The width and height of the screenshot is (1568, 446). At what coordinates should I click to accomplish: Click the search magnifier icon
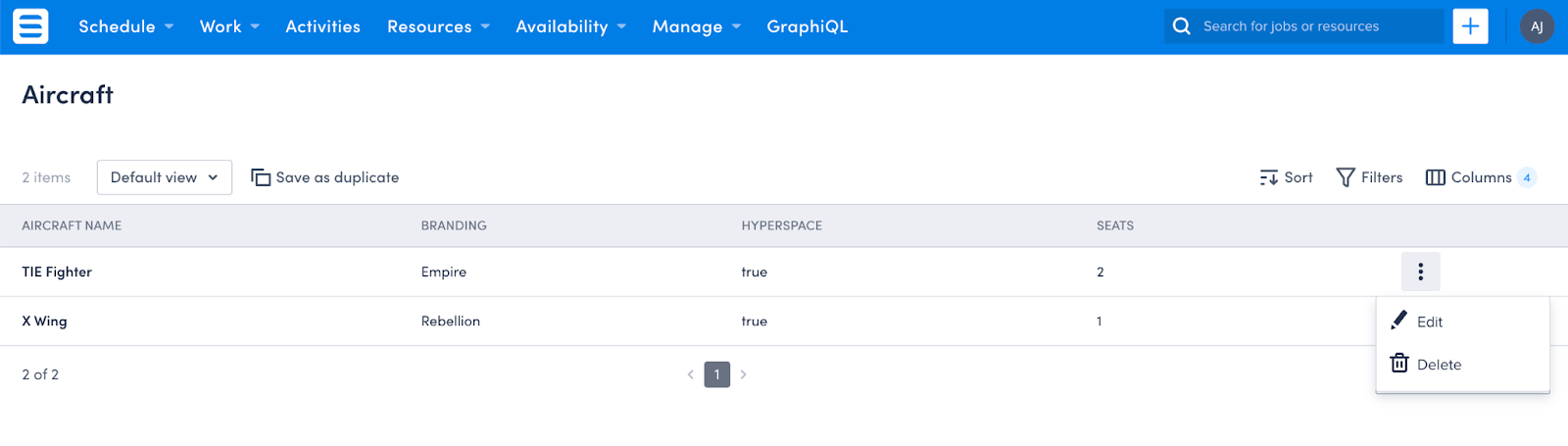coord(1182,26)
